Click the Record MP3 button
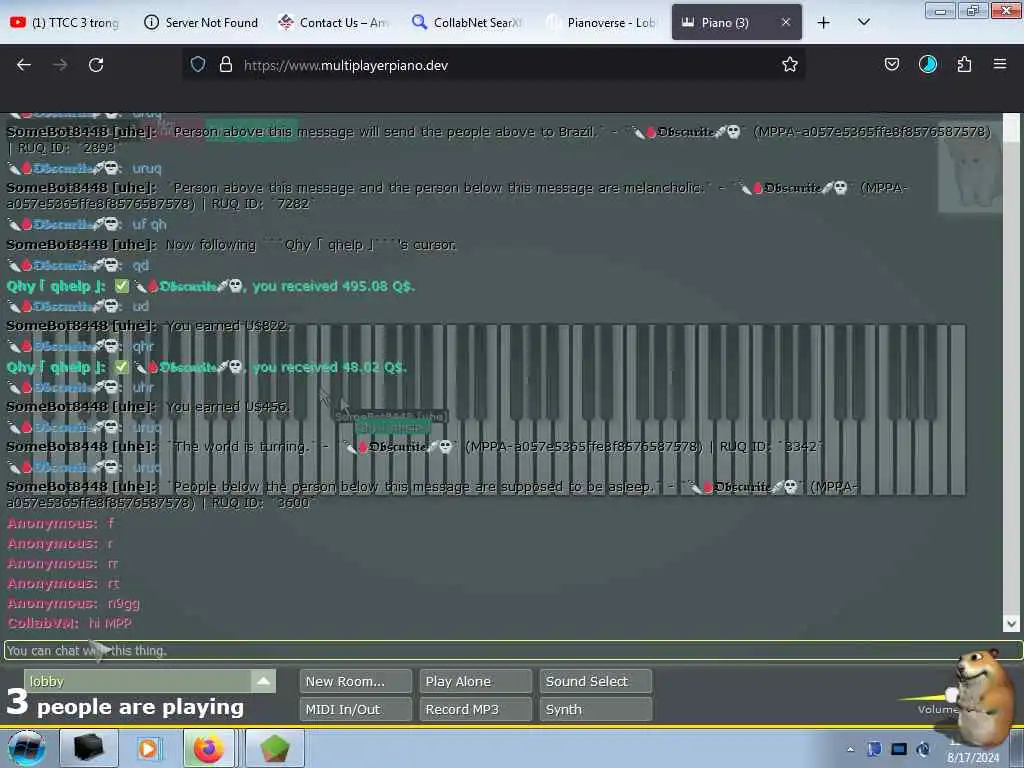The image size is (1024, 768). [x=475, y=709]
